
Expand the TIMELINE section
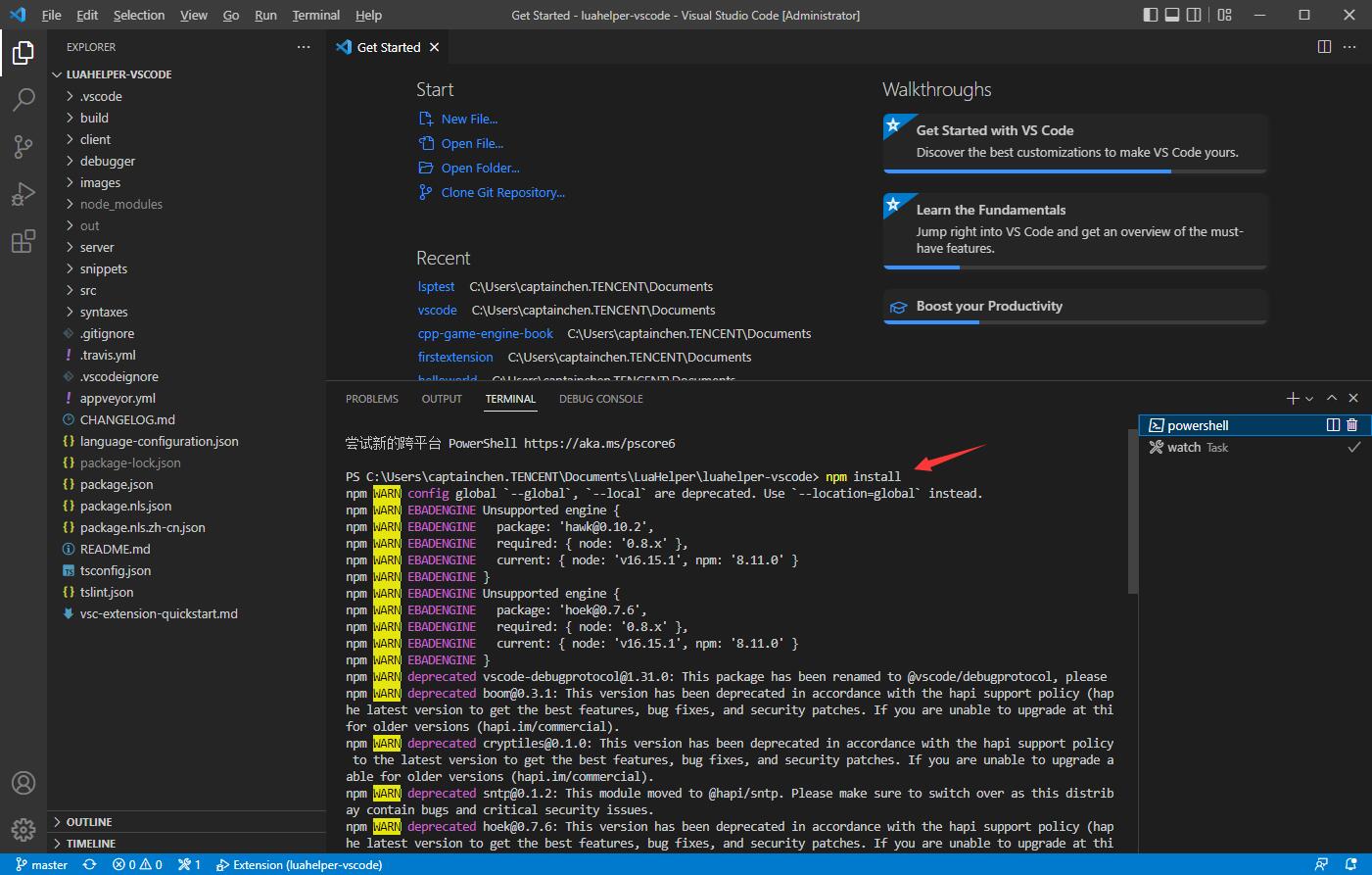(x=186, y=844)
